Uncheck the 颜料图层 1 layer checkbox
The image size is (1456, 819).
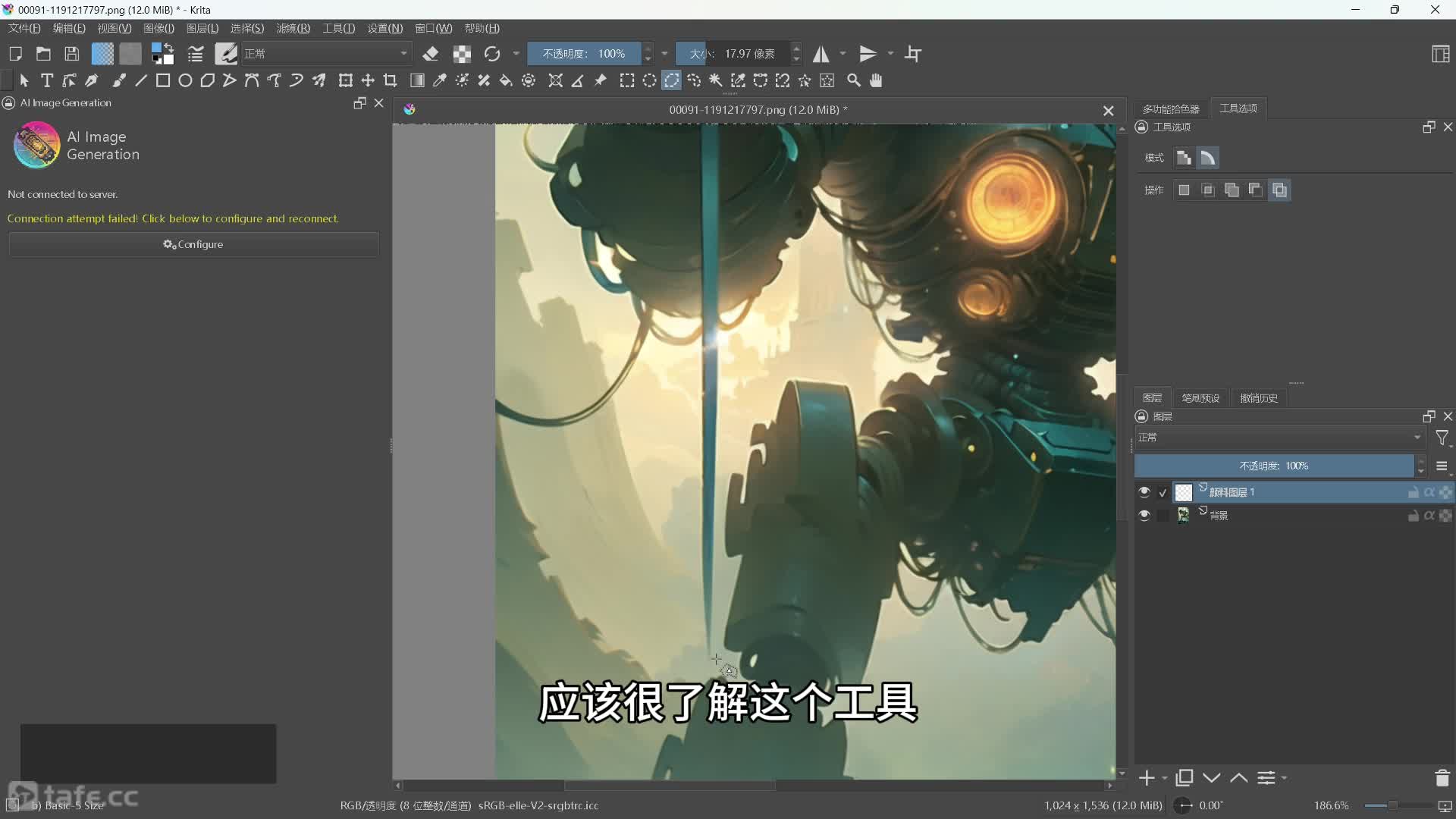1163,492
